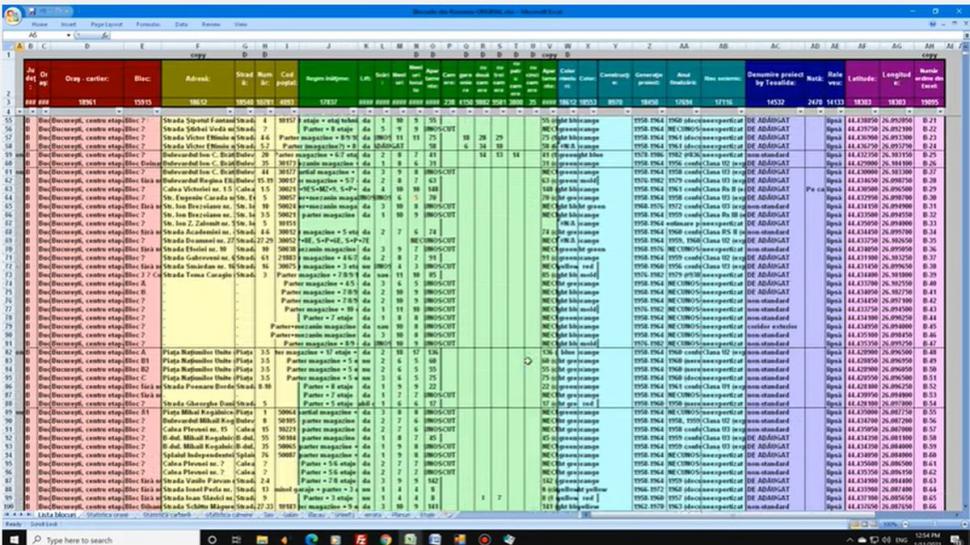Open Google Chrome from the taskbar
Viewport: 970px width, 545px height.
pos(385,539)
